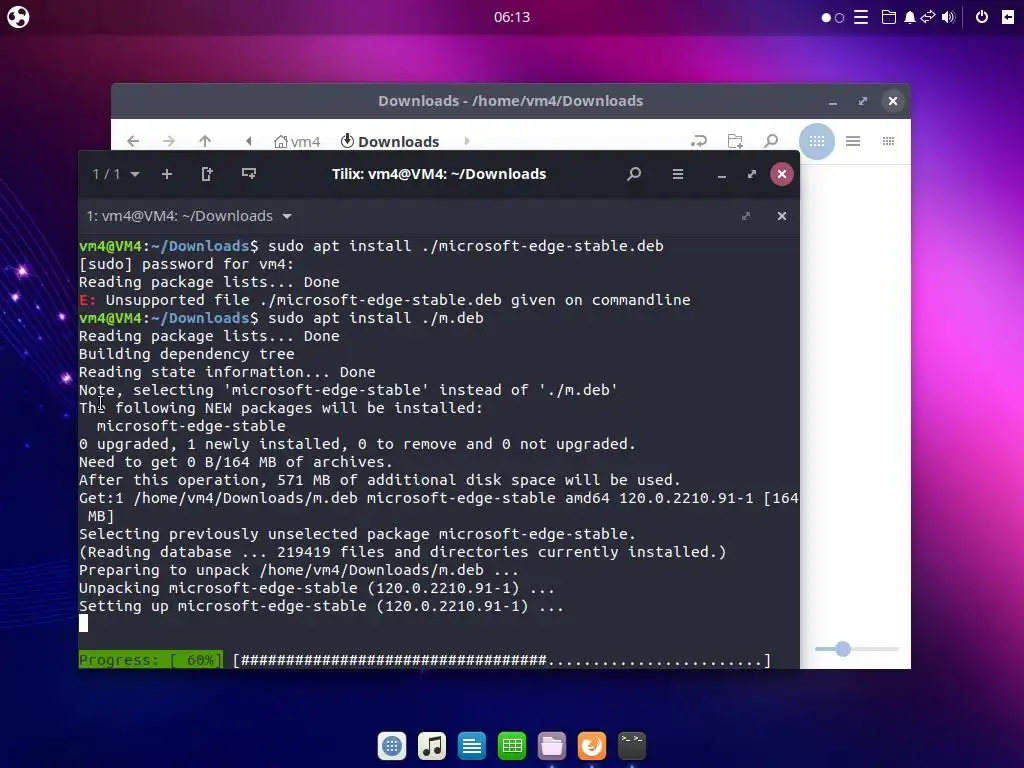1024x768 pixels.
Task: Open network connection icon in top panel
Action: point(928,17)
